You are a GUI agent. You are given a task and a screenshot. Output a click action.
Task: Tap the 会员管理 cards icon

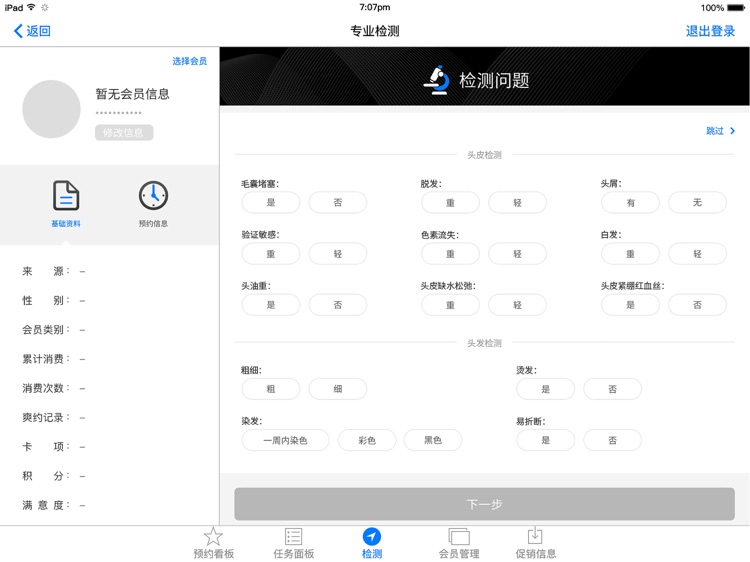point(459,536)
